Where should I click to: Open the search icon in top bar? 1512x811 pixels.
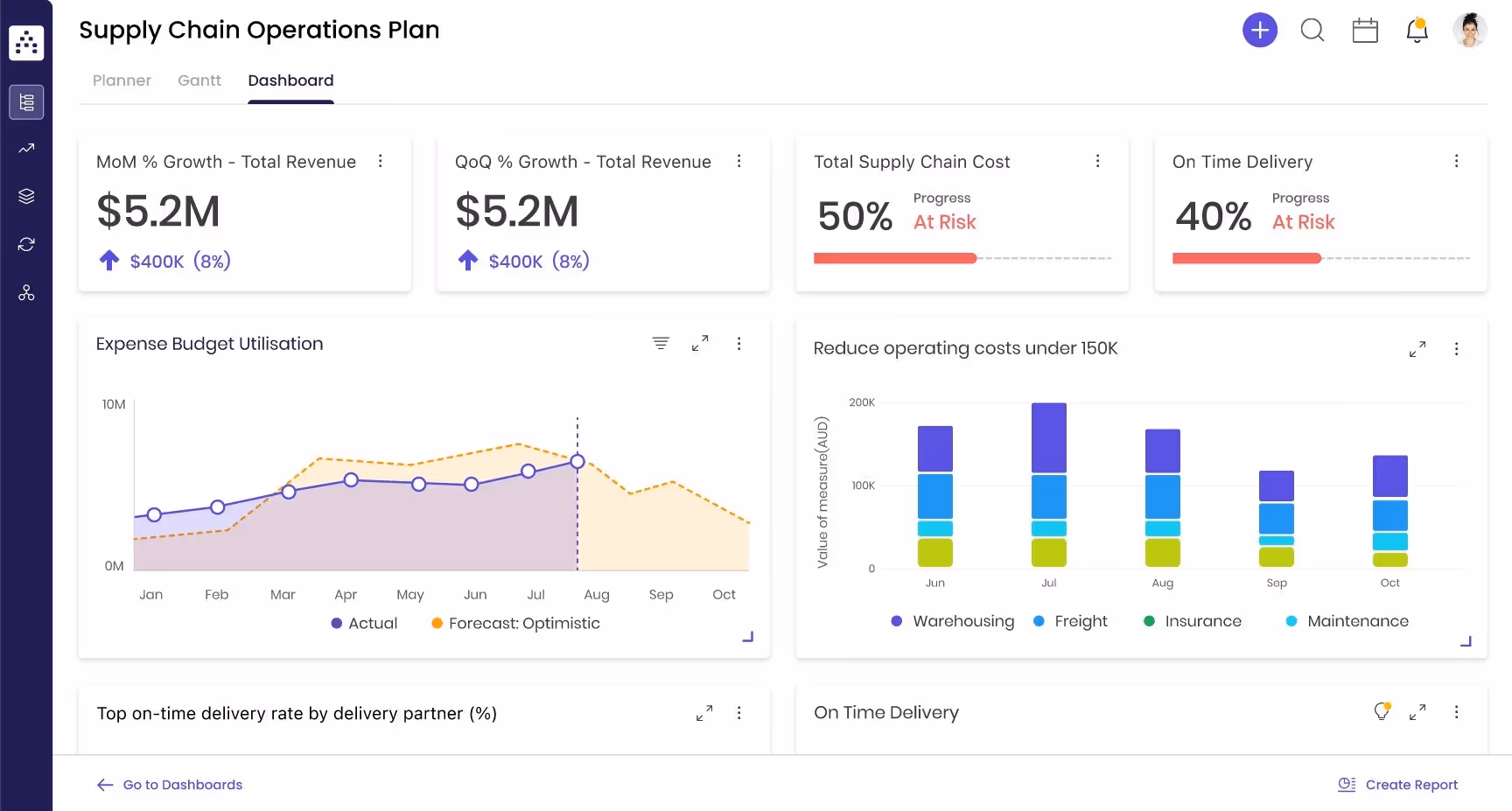point(1312,30)
